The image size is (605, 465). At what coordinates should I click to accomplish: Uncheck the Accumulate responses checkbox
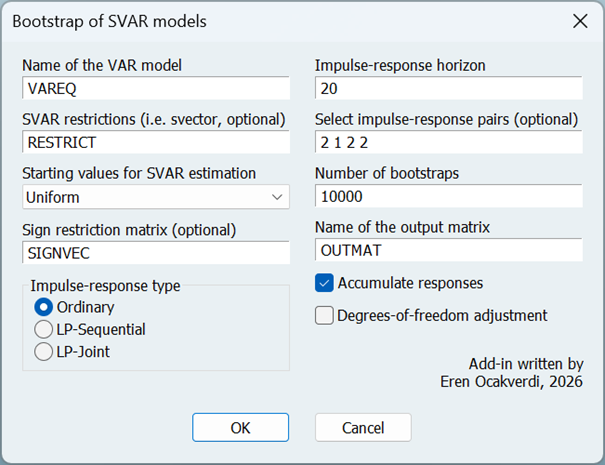[x=325, y=283]
